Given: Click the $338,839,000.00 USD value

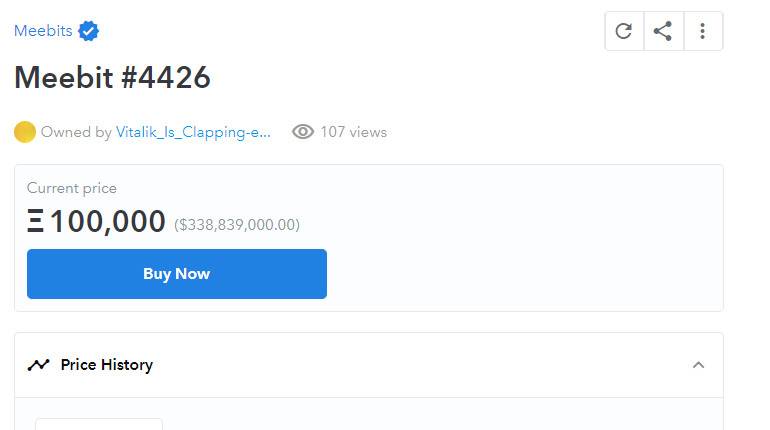Looking at the screenshot, I should [237, 225].
